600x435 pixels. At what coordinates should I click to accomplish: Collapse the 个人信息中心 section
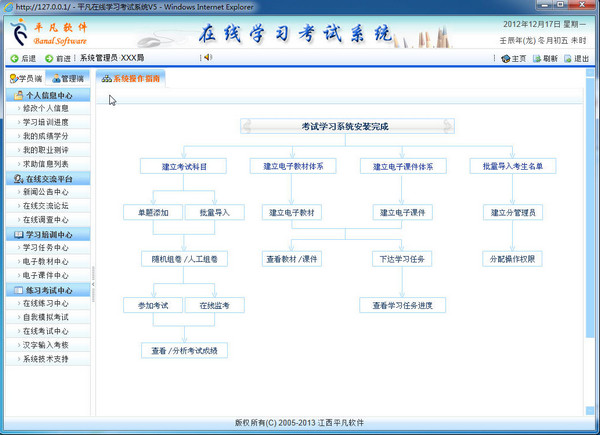46,95
